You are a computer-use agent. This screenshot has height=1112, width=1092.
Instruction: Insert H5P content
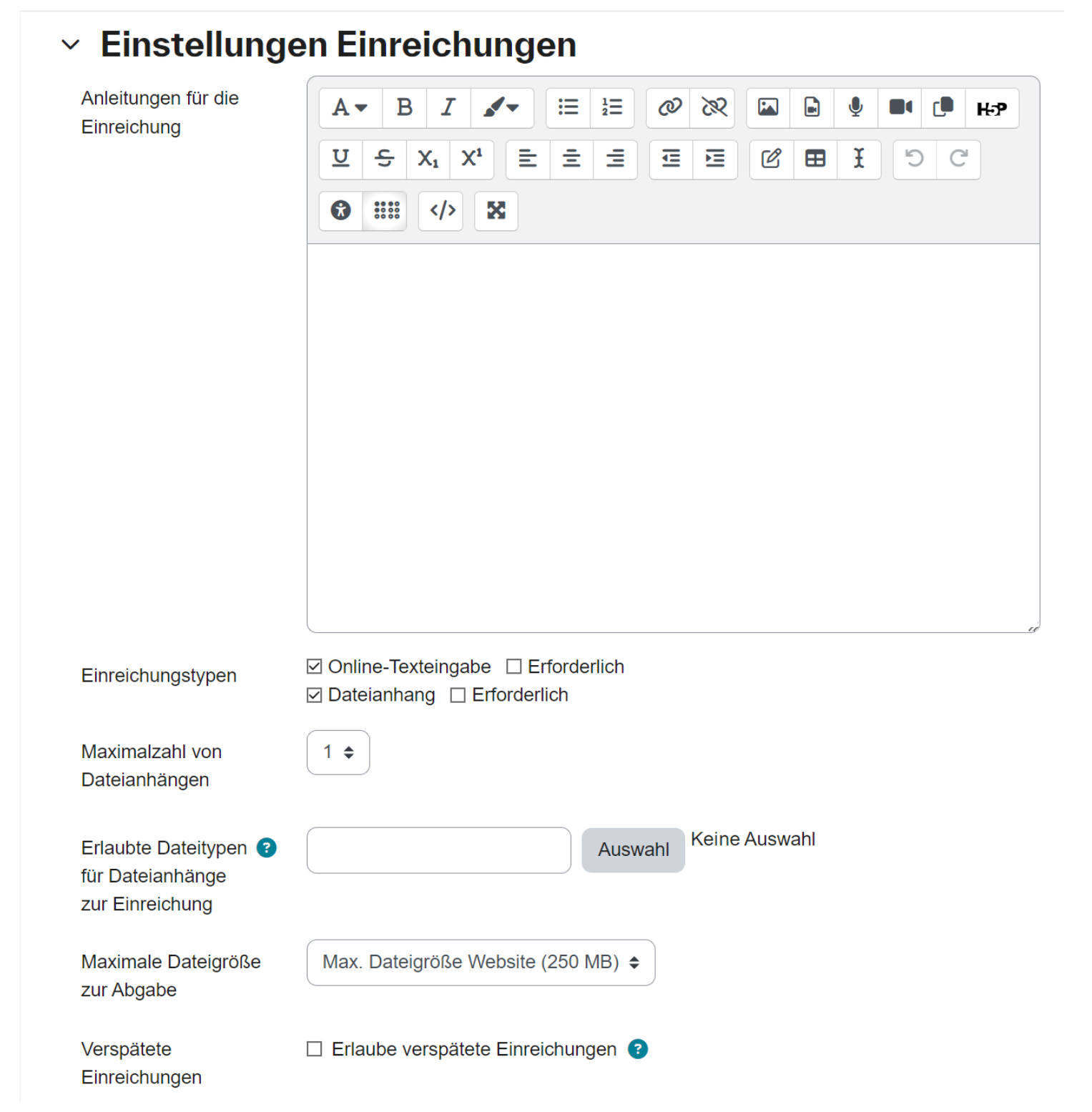click(x=993, y=108)
